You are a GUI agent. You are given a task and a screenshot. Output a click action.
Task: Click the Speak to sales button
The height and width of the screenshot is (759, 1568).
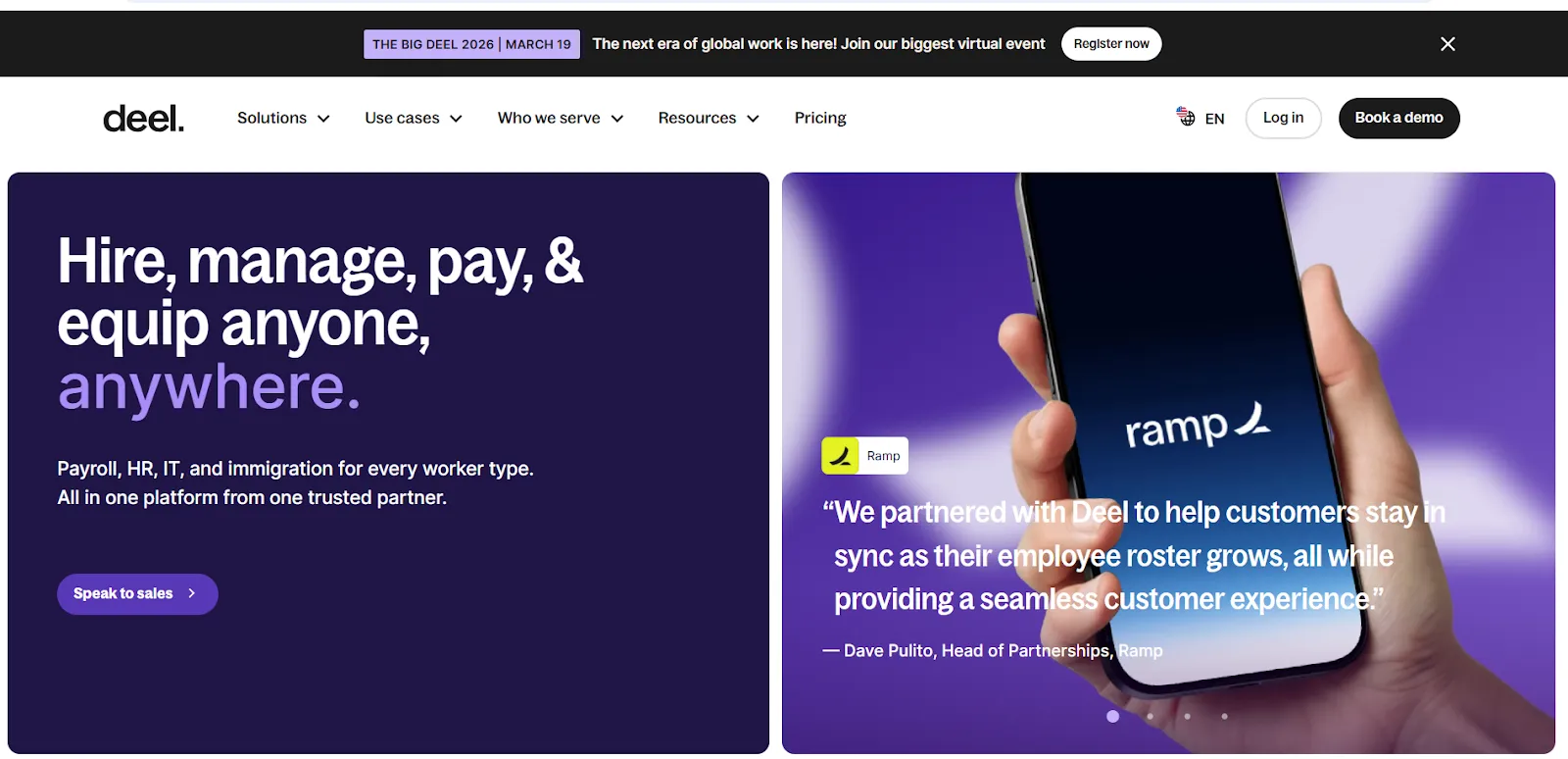coord(137,594)
